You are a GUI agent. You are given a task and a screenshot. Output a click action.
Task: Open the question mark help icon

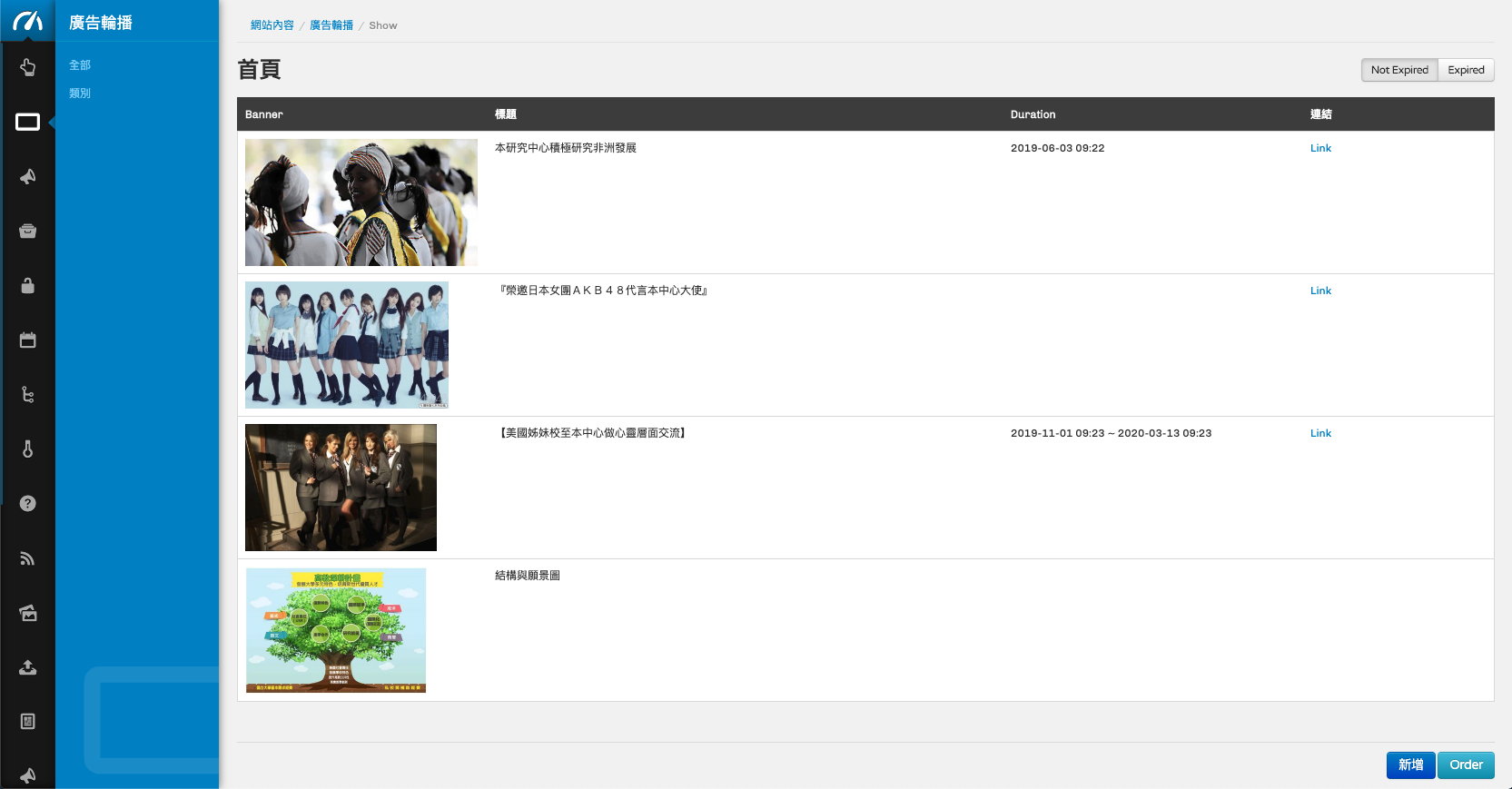(27, 503)
